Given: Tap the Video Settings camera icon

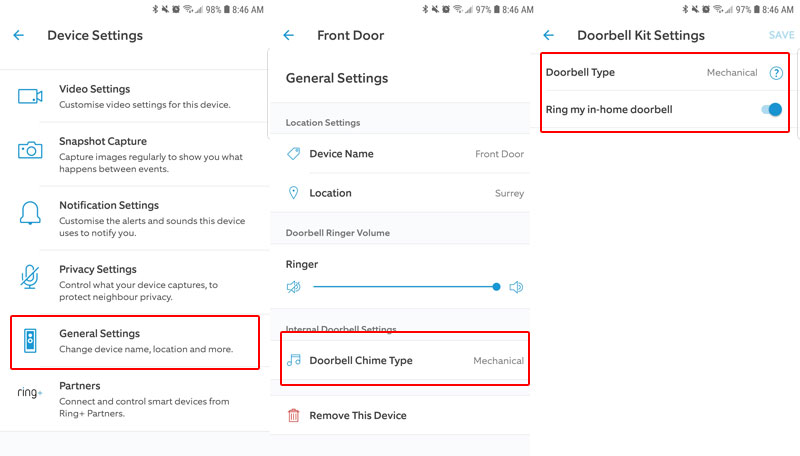Looking at the screenshot, I should tap(30, 96).
